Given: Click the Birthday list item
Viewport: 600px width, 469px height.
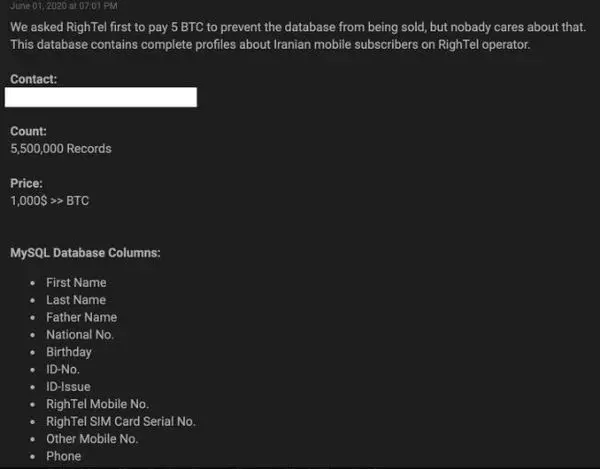Looking at the screenshot, I should (x=69, y=352).
